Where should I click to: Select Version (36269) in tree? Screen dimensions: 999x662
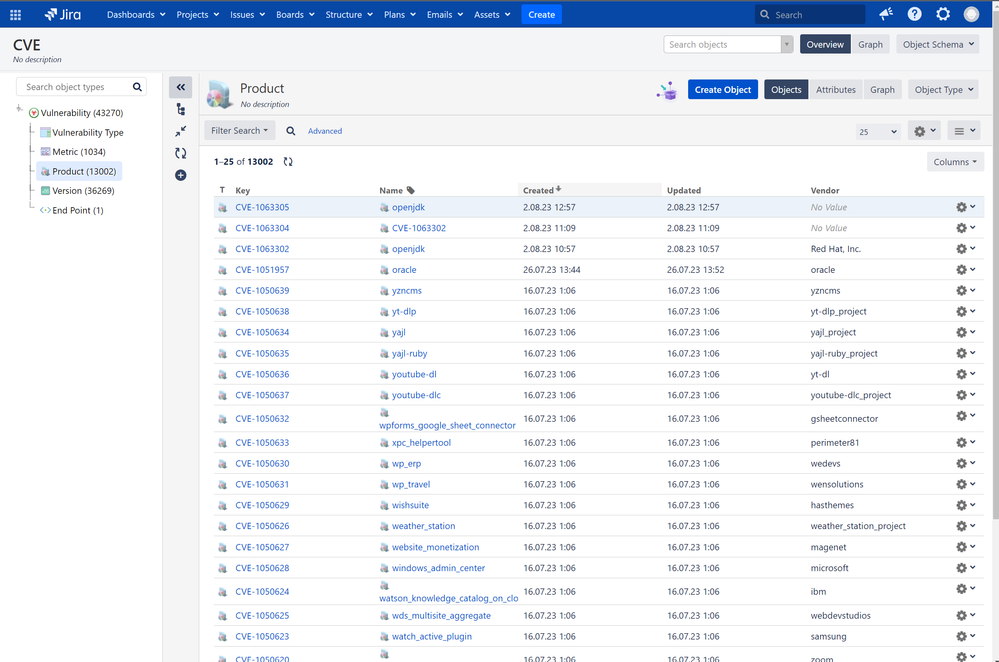(x=83, y=191)
